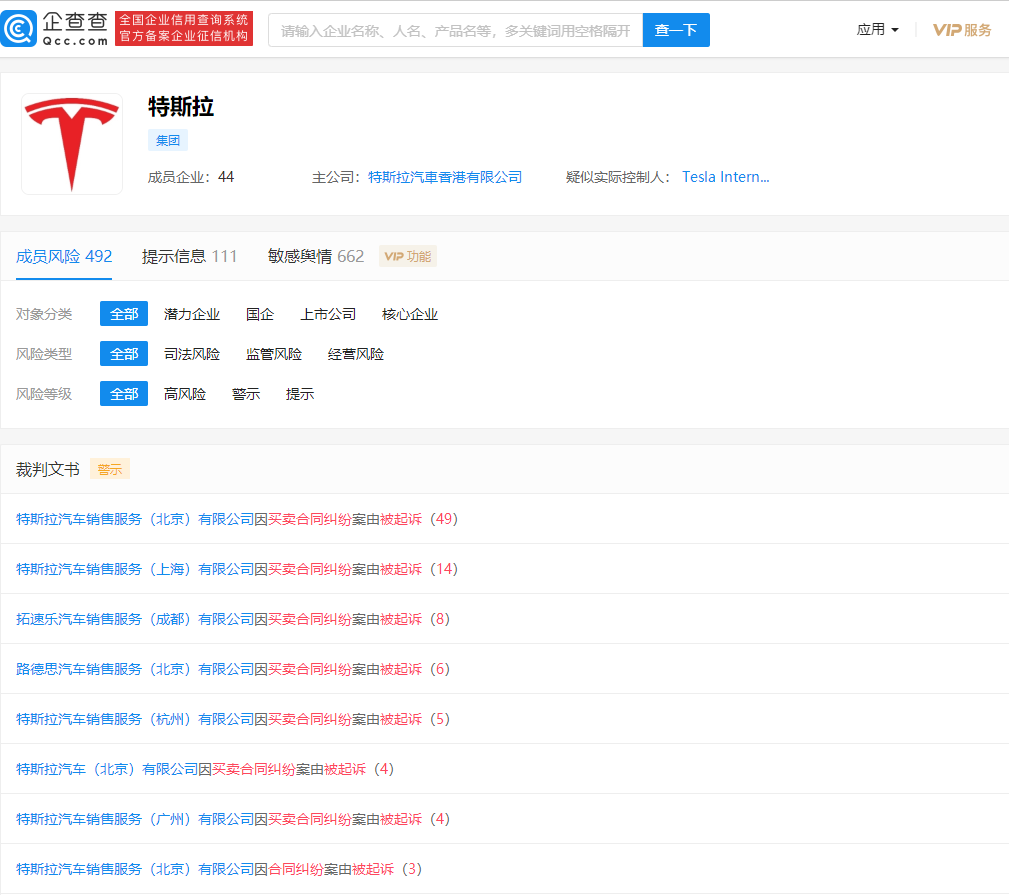Open VIP服务 link

pos(962,30)
